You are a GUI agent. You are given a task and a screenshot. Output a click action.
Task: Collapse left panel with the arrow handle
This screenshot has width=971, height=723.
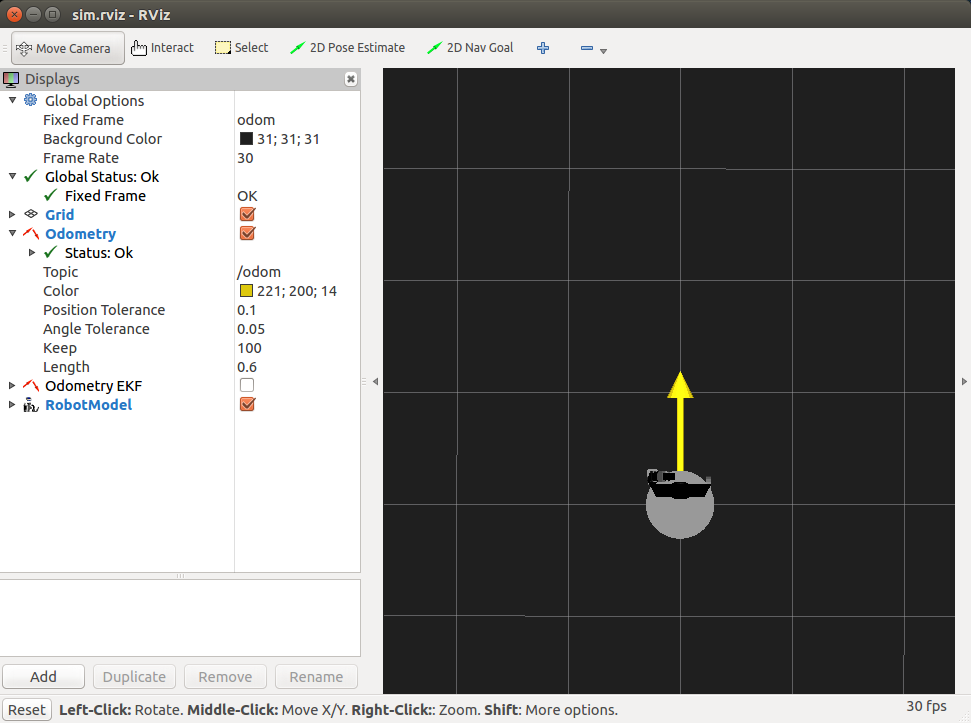pyautogui.click(x=375, y=382)
